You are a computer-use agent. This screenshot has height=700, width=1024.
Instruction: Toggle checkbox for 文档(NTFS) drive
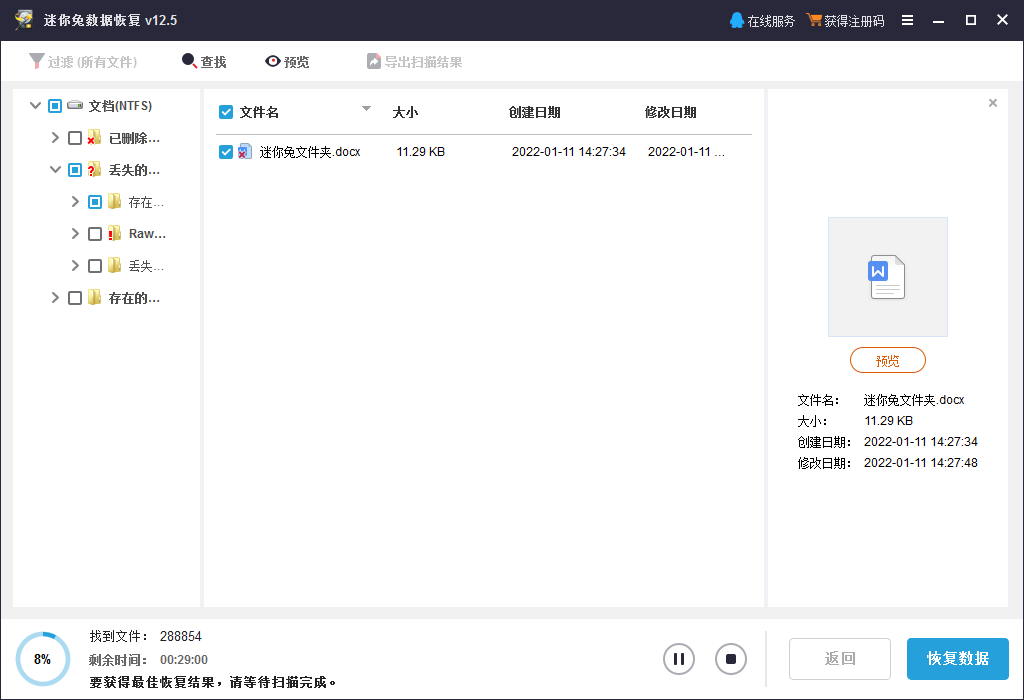[x=55, y=106]
